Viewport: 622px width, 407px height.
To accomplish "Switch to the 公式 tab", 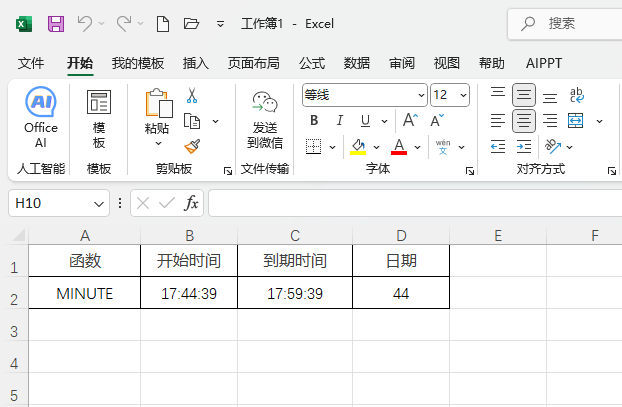I will coord(312,63).
